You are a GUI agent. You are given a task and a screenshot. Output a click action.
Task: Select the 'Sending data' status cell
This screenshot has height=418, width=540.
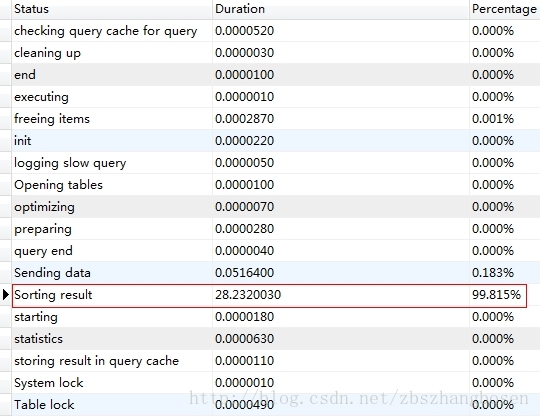point(112,273)
